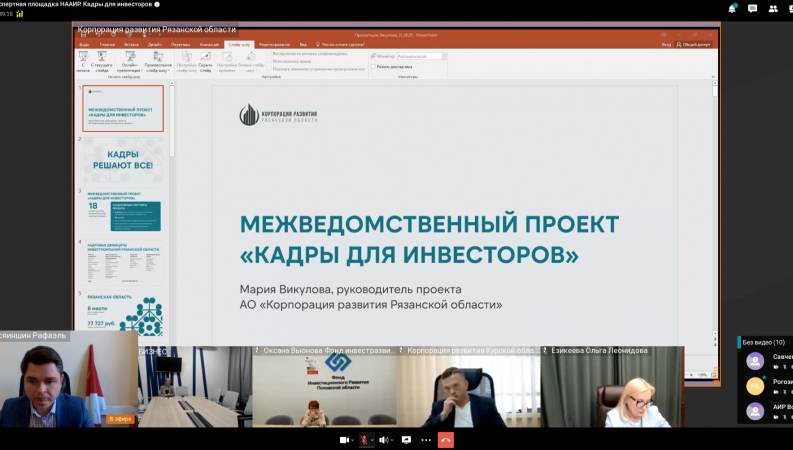Viewport: 793px width, 450px height.
Task: Click the 'В эфире' on-air badge
Action: [x=120, y=419]
